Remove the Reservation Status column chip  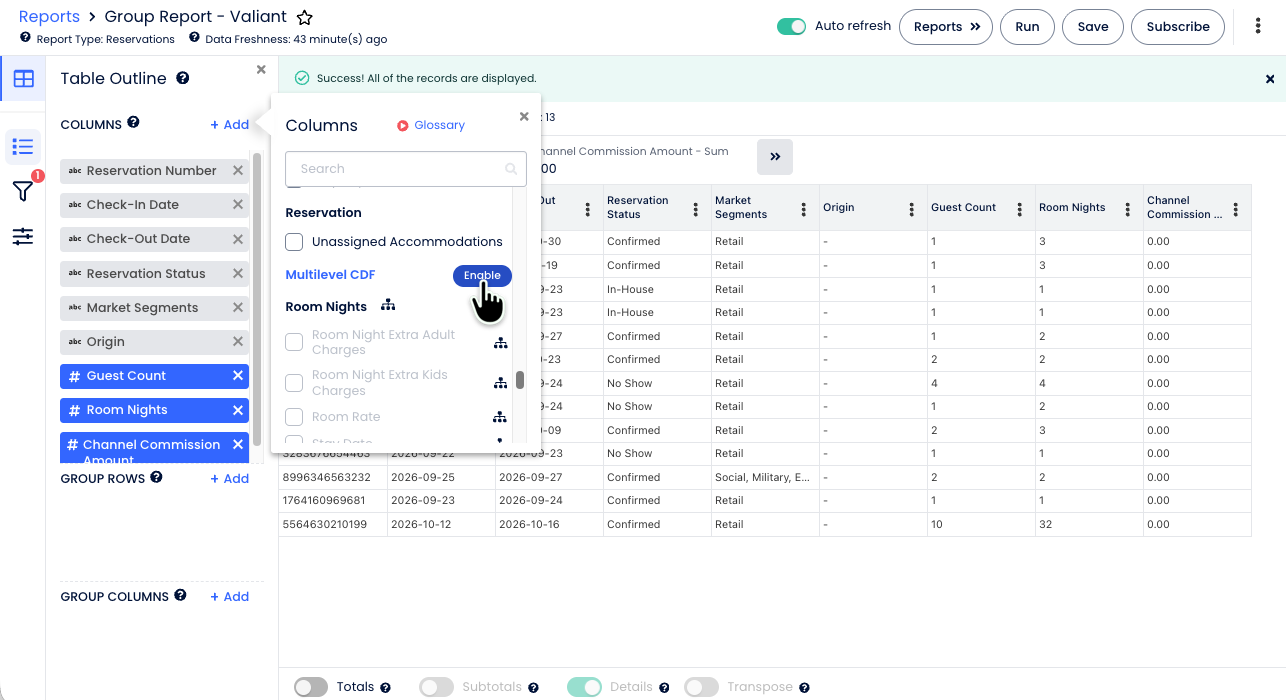[x=238, y=273]
